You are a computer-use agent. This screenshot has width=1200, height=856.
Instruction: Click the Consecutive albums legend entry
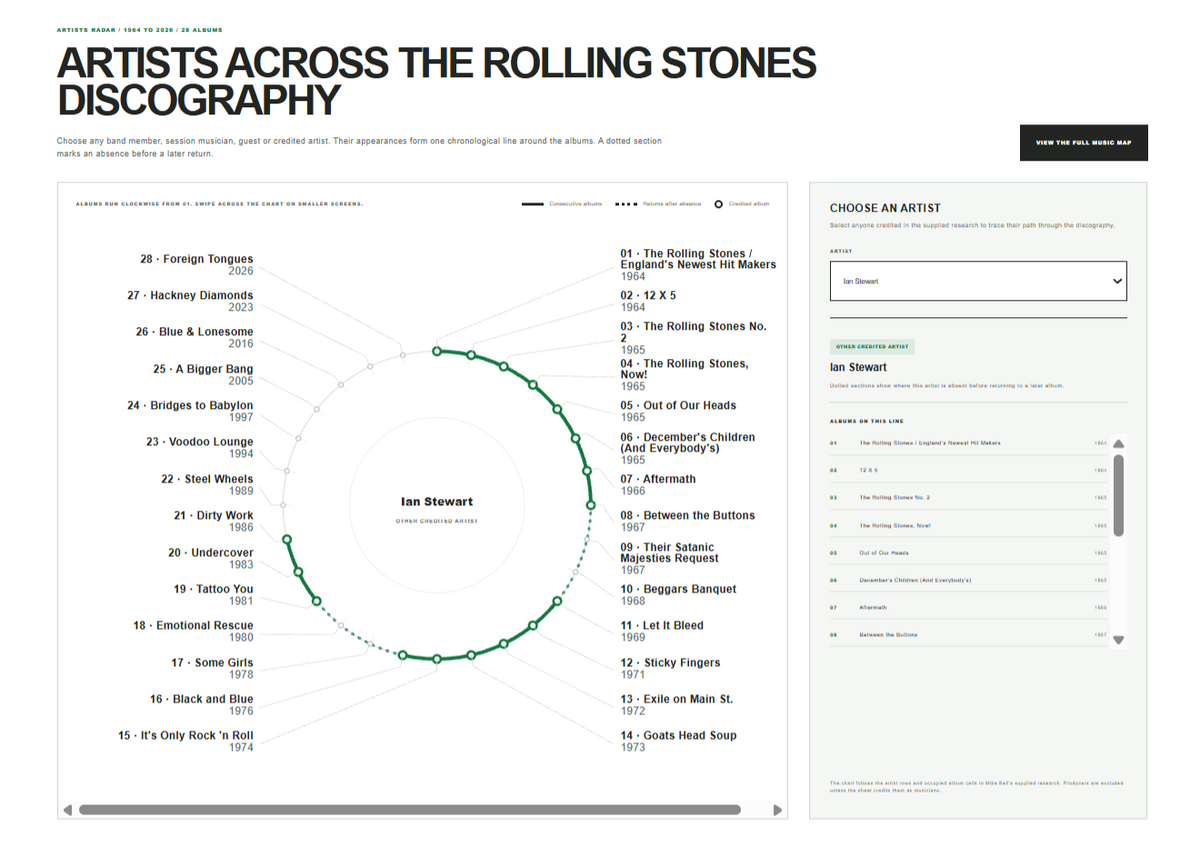tap(562, 204)
